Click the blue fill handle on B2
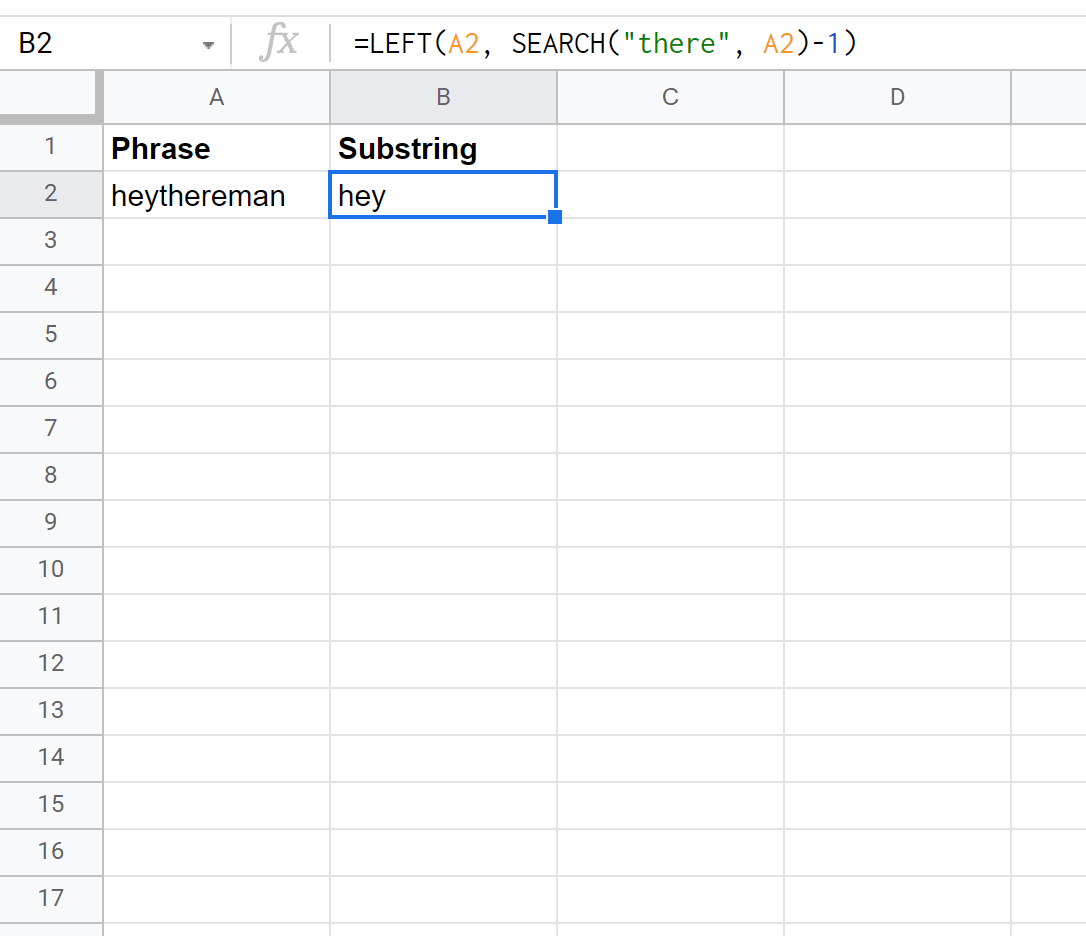 pyautogui.click(x=555, y=217)
